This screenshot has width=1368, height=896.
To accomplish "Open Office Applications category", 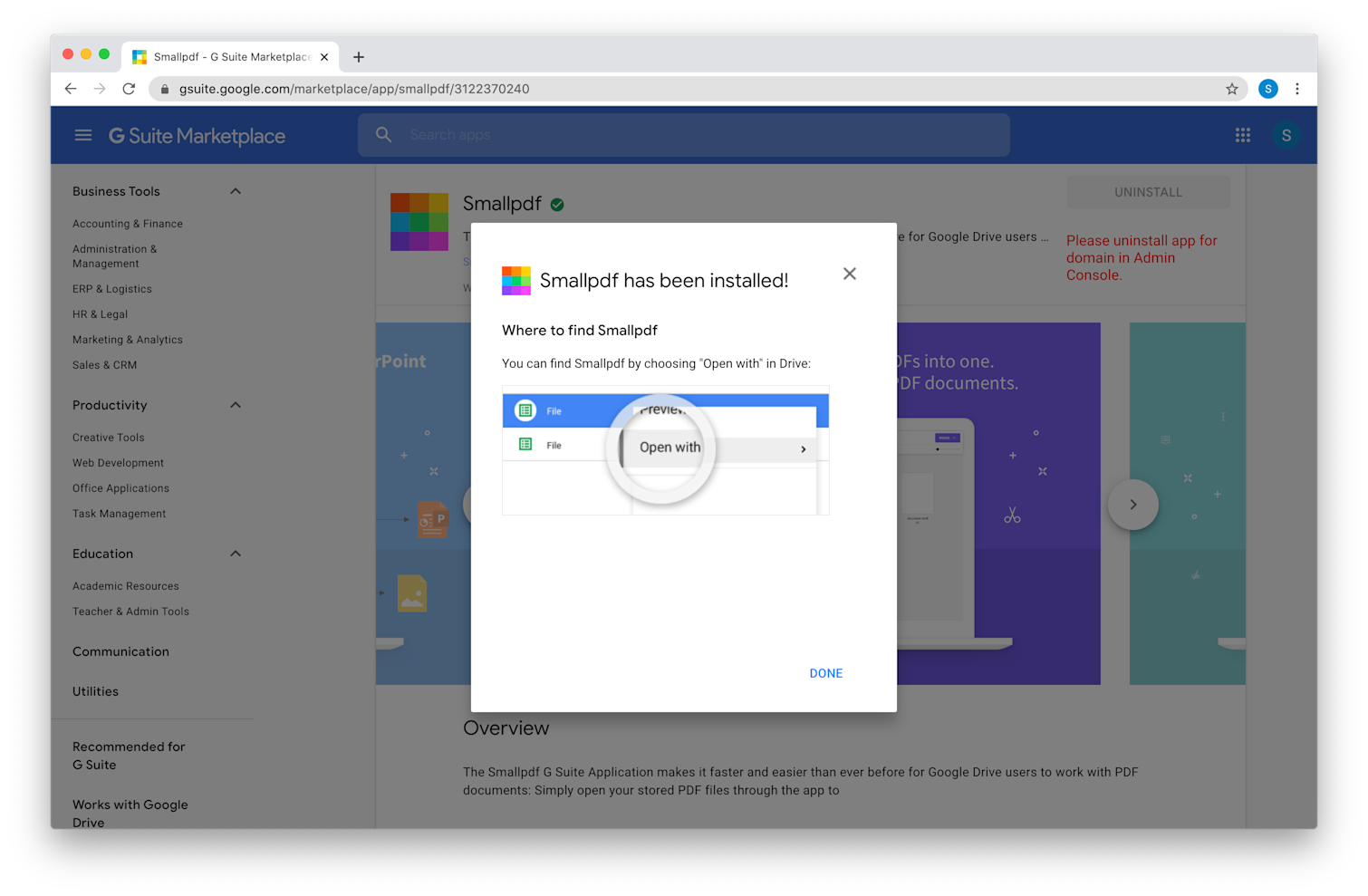I will tap(120, 488).
